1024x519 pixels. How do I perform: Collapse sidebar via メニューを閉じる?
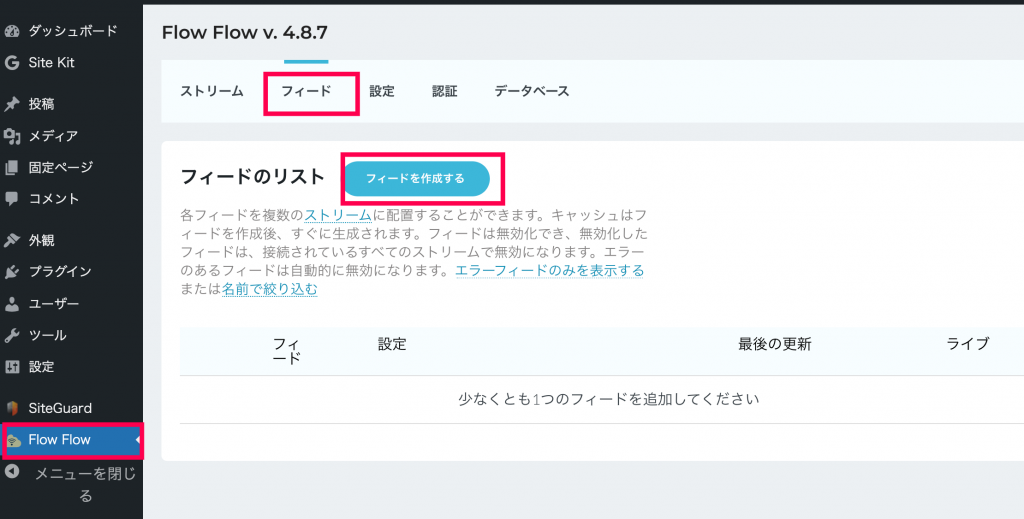click(86, 484)
